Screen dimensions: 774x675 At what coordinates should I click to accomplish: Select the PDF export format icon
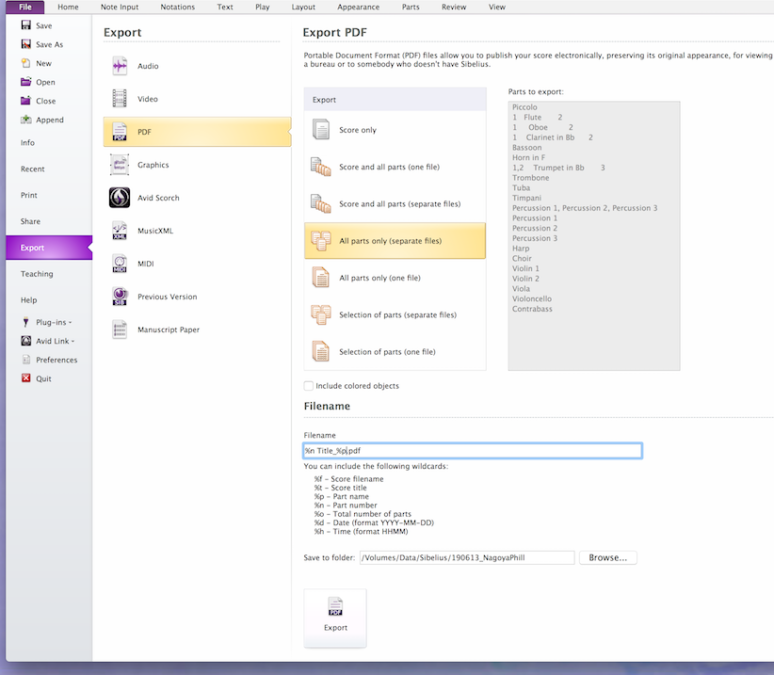click(x=119, y=132)
